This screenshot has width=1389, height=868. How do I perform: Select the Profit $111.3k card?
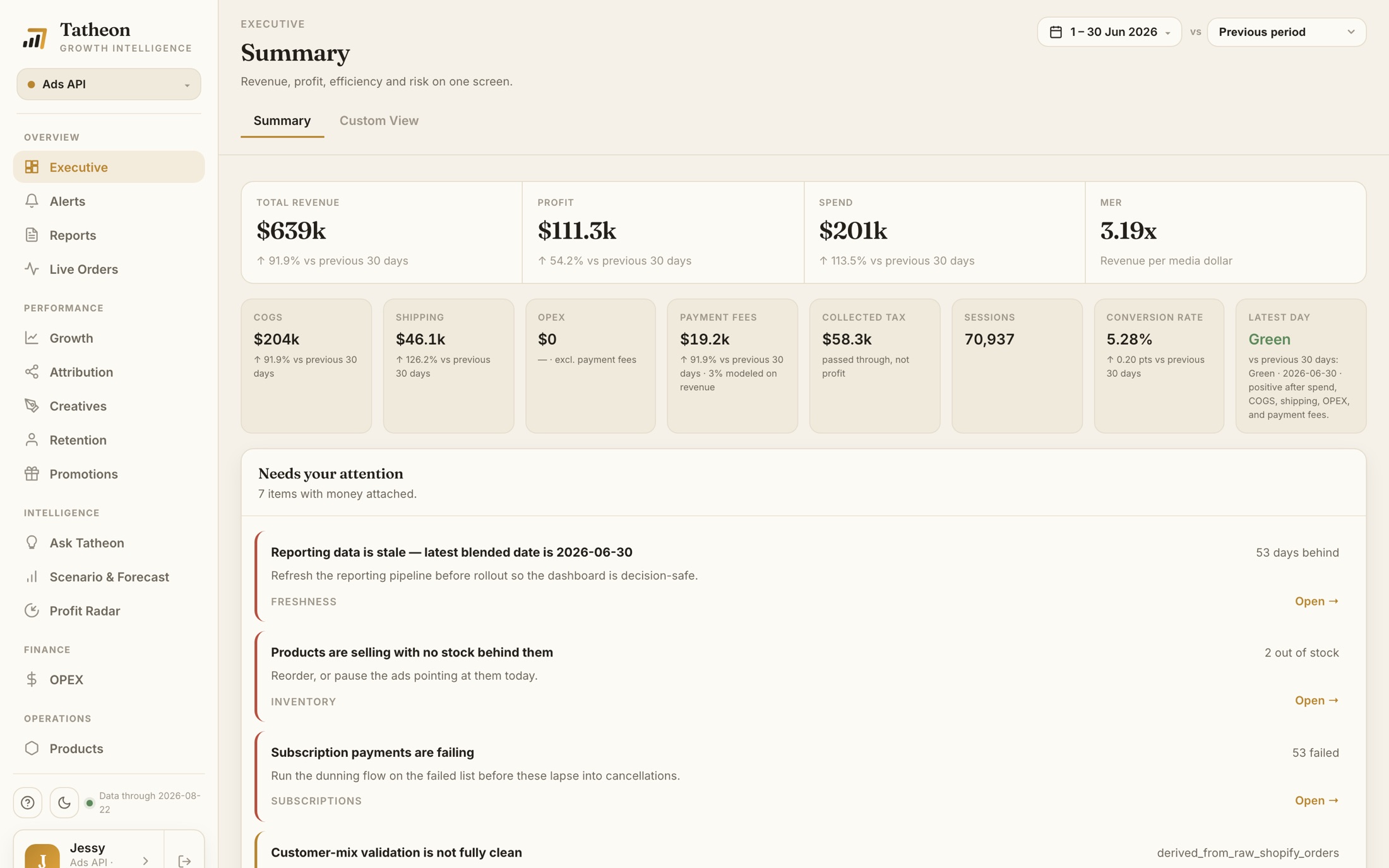[663, 232]
